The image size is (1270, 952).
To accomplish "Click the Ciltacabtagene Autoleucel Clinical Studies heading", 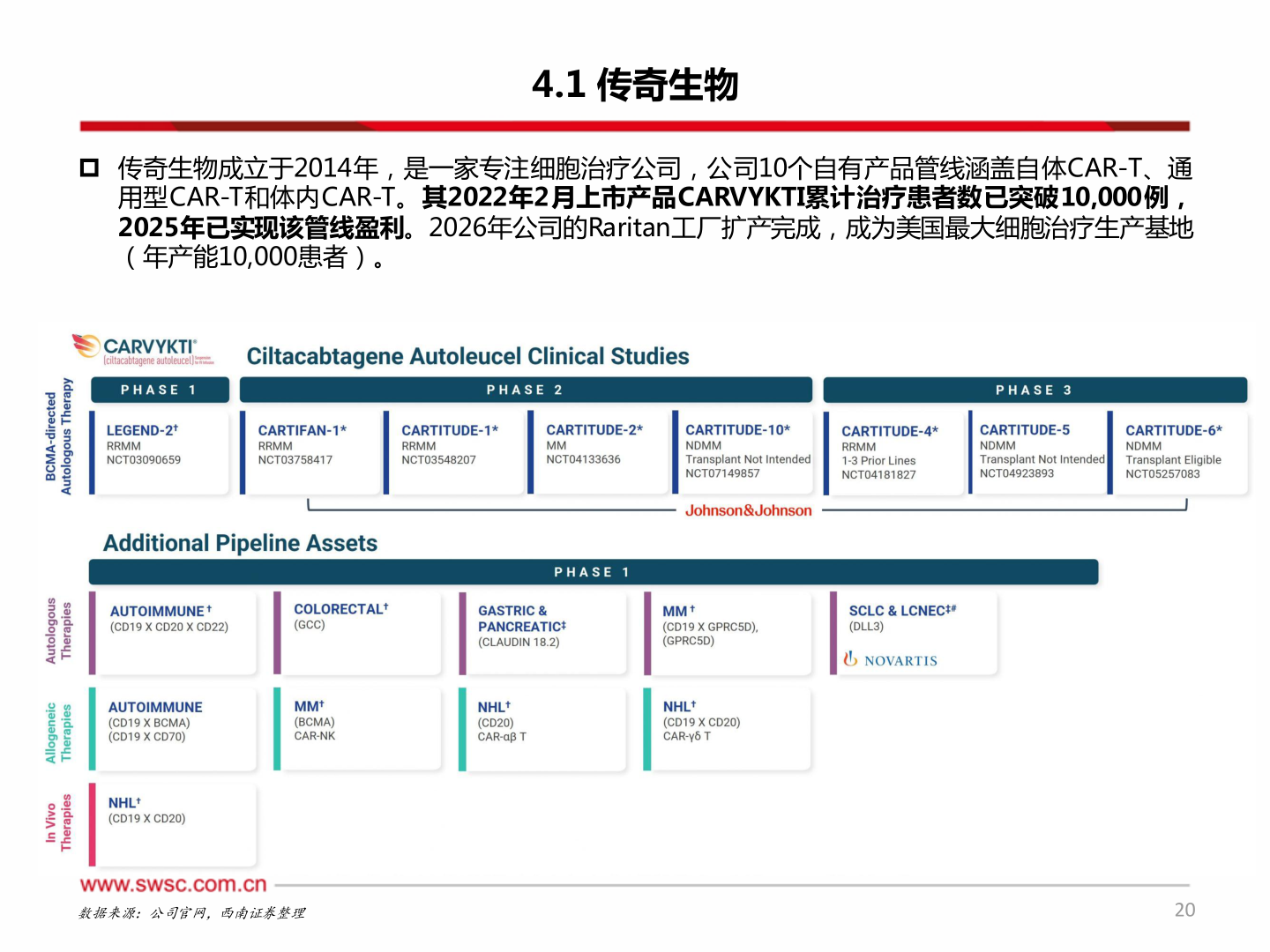I will click(467, 356).
